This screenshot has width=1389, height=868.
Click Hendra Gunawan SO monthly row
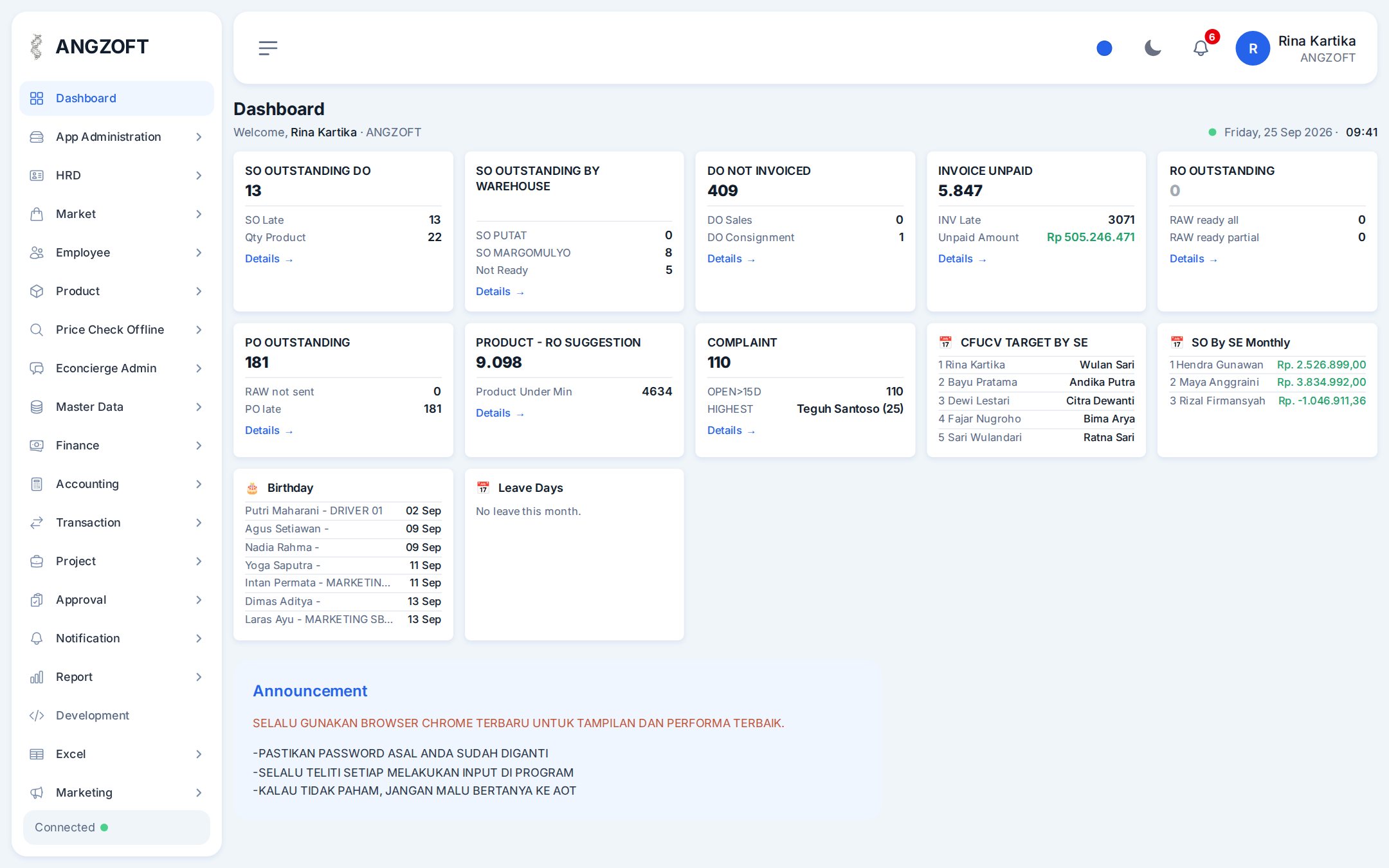click(x=1267, y=365)
